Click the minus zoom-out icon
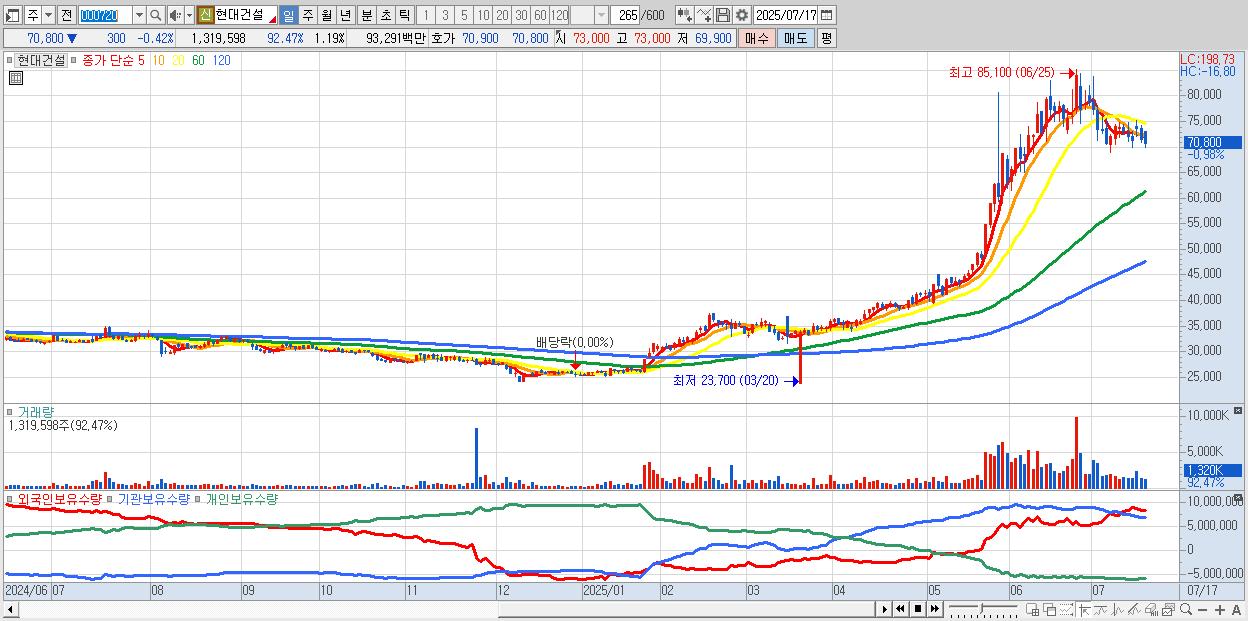Viewport: 1248px width, 621px height. coord(1202,609)
